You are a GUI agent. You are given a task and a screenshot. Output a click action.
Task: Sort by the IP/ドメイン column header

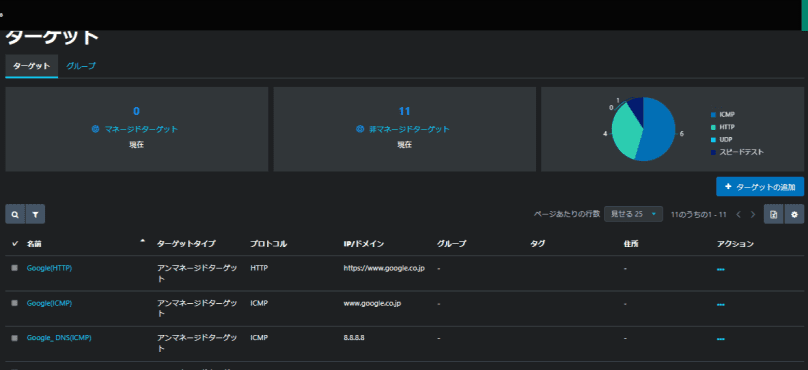[x=364, y=244]
